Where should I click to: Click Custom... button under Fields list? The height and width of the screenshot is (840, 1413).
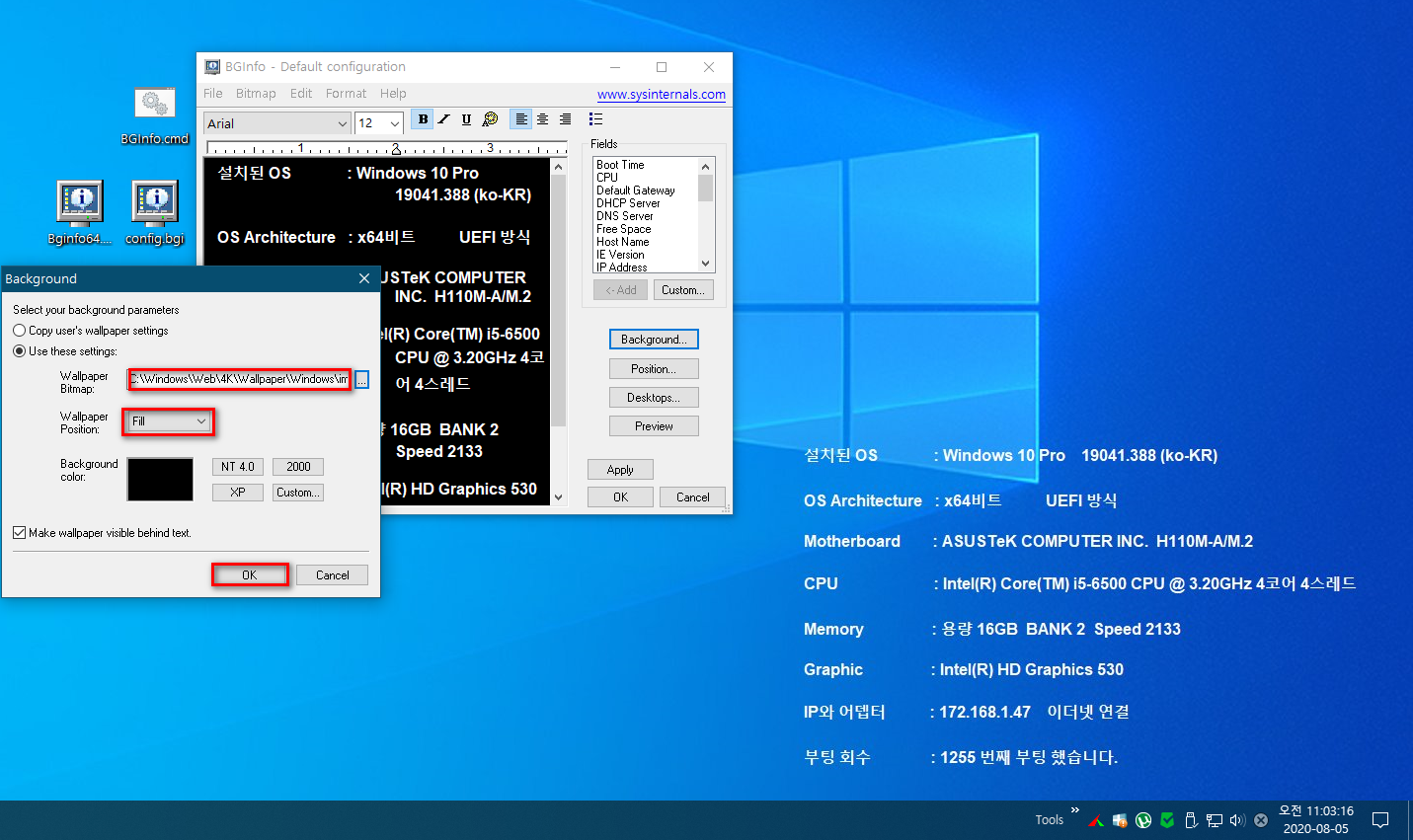pos(683,290)
